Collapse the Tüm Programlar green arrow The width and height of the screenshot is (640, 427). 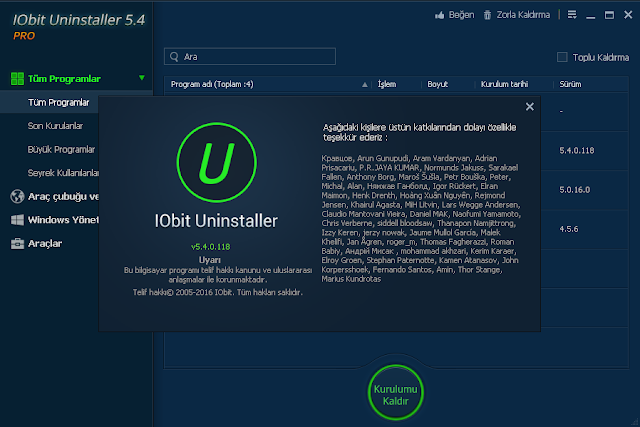tap(142, 78)
